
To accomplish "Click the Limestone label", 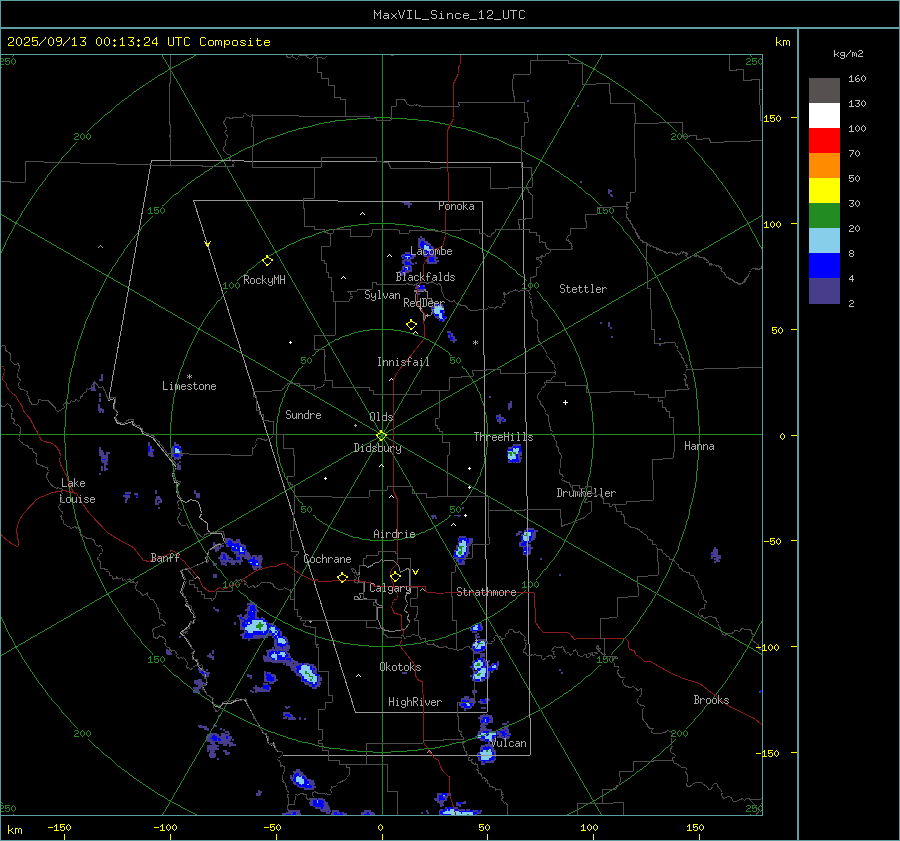I will point(189,386).
